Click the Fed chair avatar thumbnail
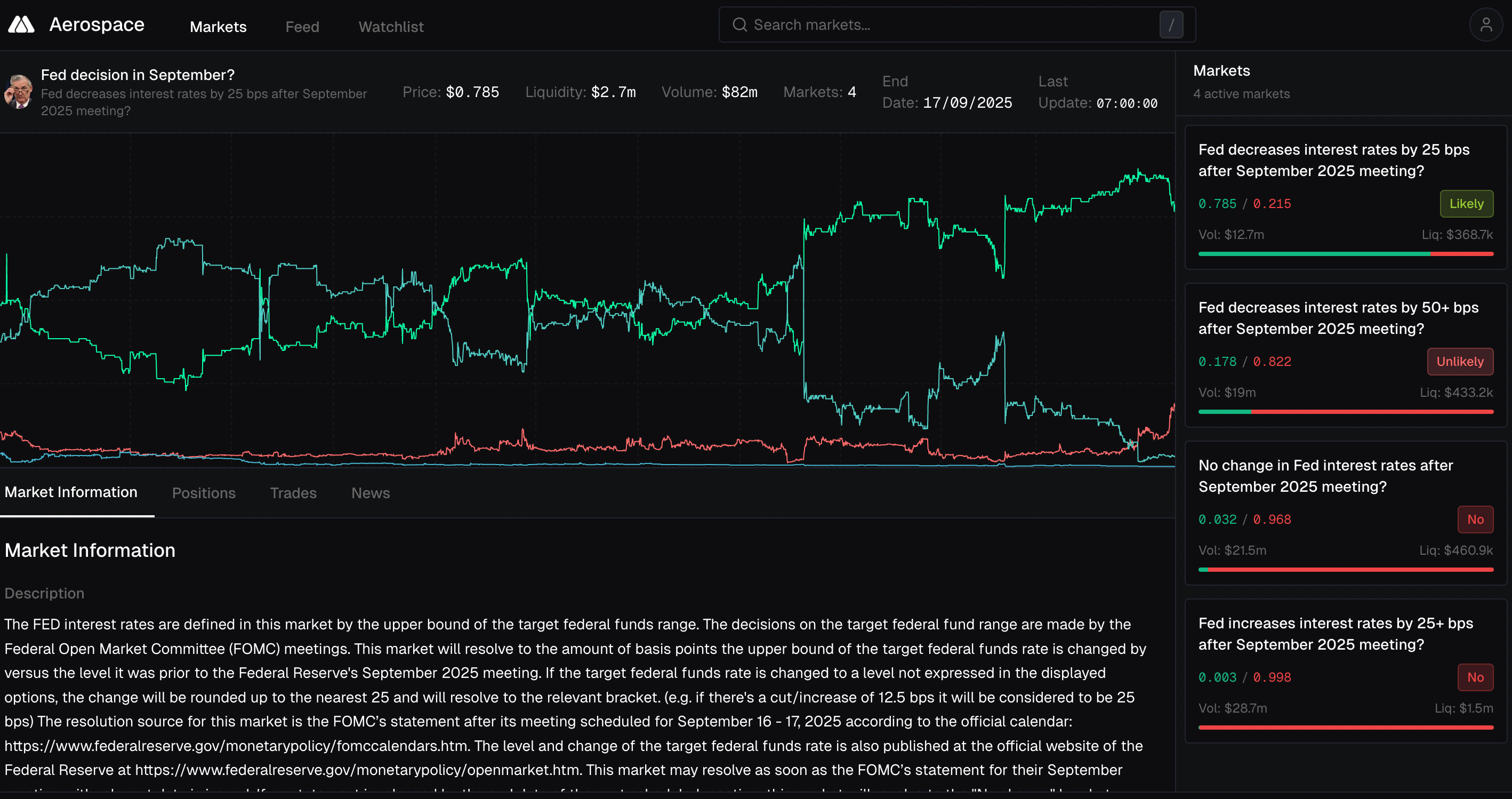Image resolution: width=1512 pixels, height=799 pixels. 19,92
